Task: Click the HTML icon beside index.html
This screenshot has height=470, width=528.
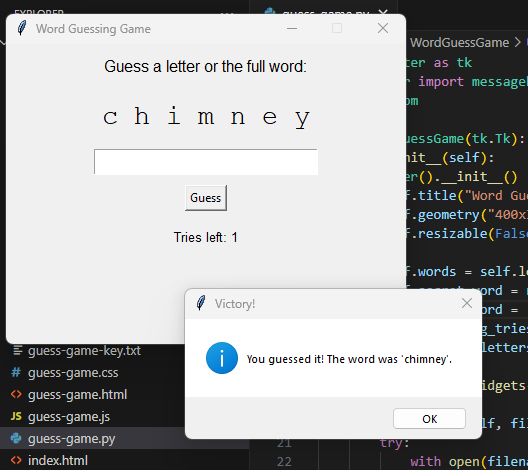Action: click(16, 460)
